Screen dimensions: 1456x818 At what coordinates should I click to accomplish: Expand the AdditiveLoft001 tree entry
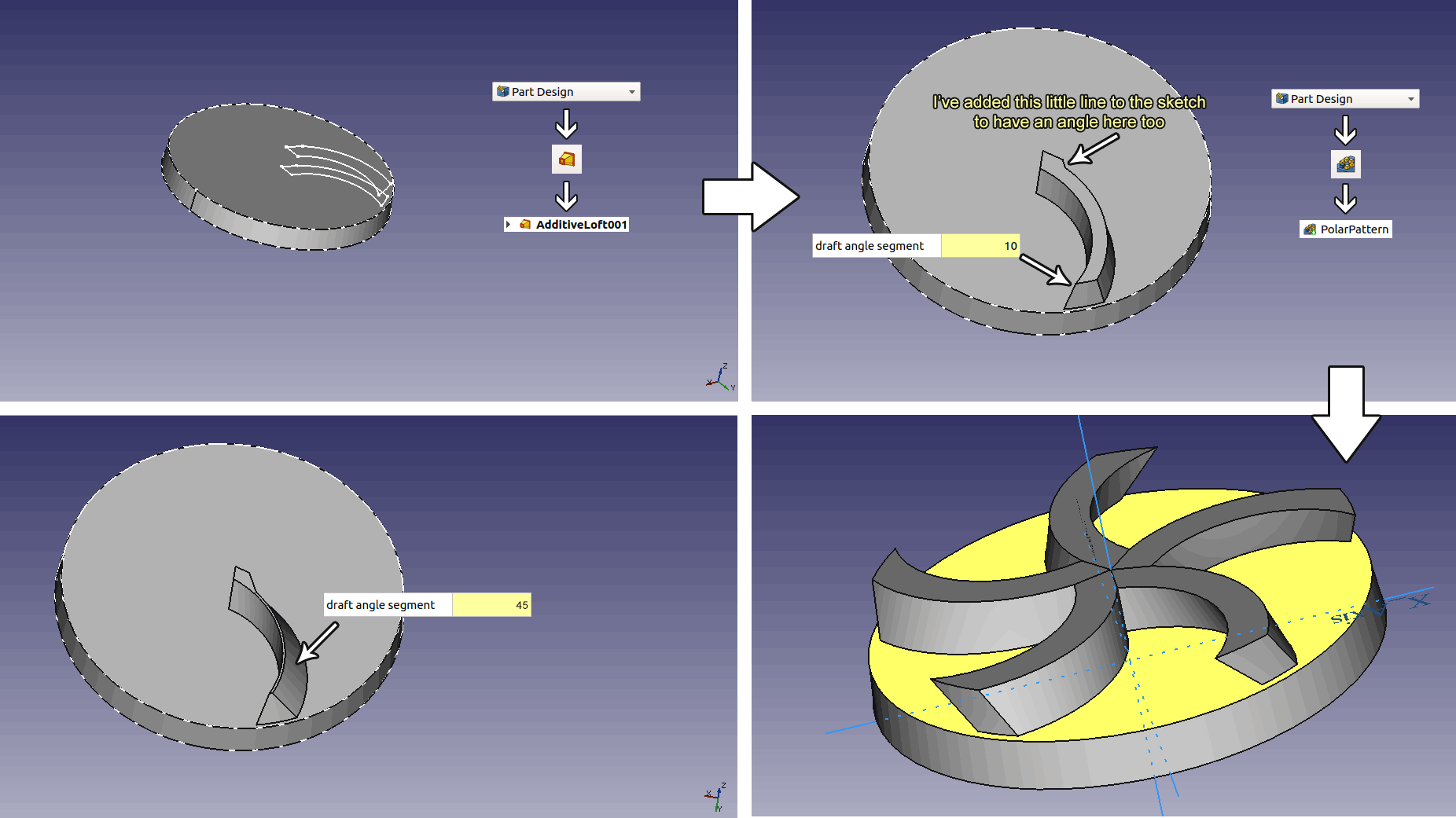[x=509, y=225]
